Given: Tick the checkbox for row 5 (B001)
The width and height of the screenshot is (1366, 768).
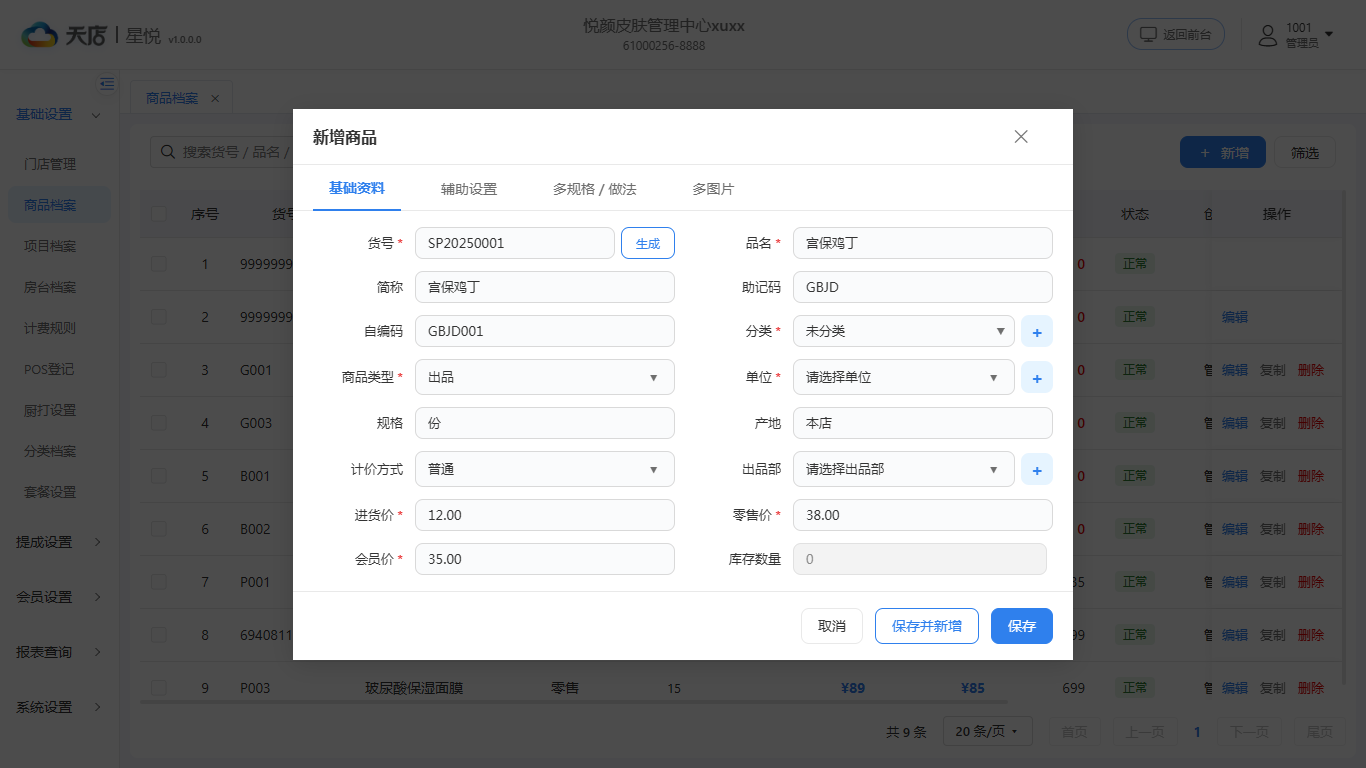Looking at the screenshot, I should tap(159, 476).
